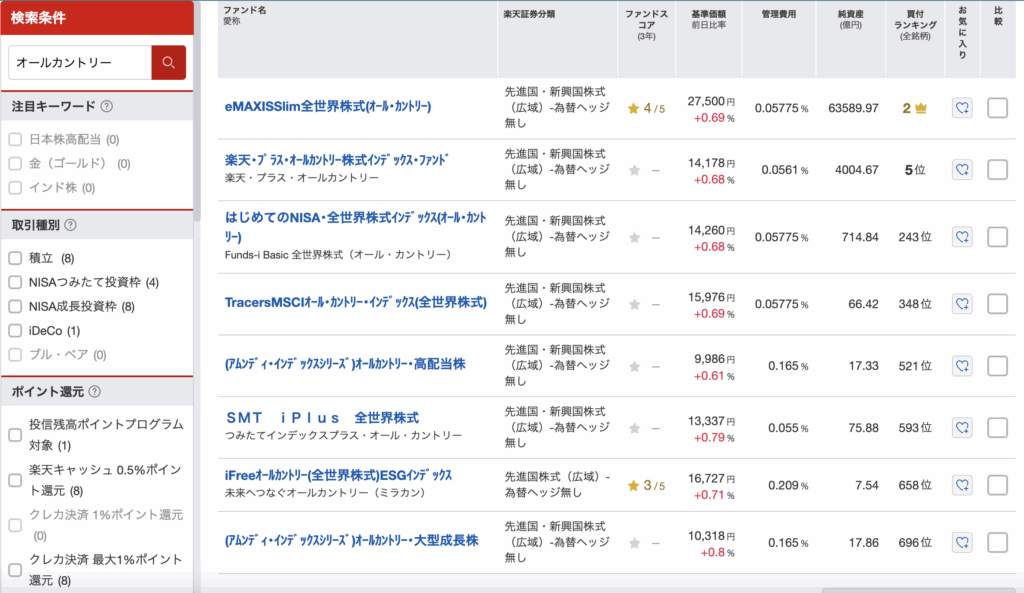Check NISAつみたて投資枠 (4) filter
The width and height of the screenshot is (1024, 593).
[x=15, y=282]
